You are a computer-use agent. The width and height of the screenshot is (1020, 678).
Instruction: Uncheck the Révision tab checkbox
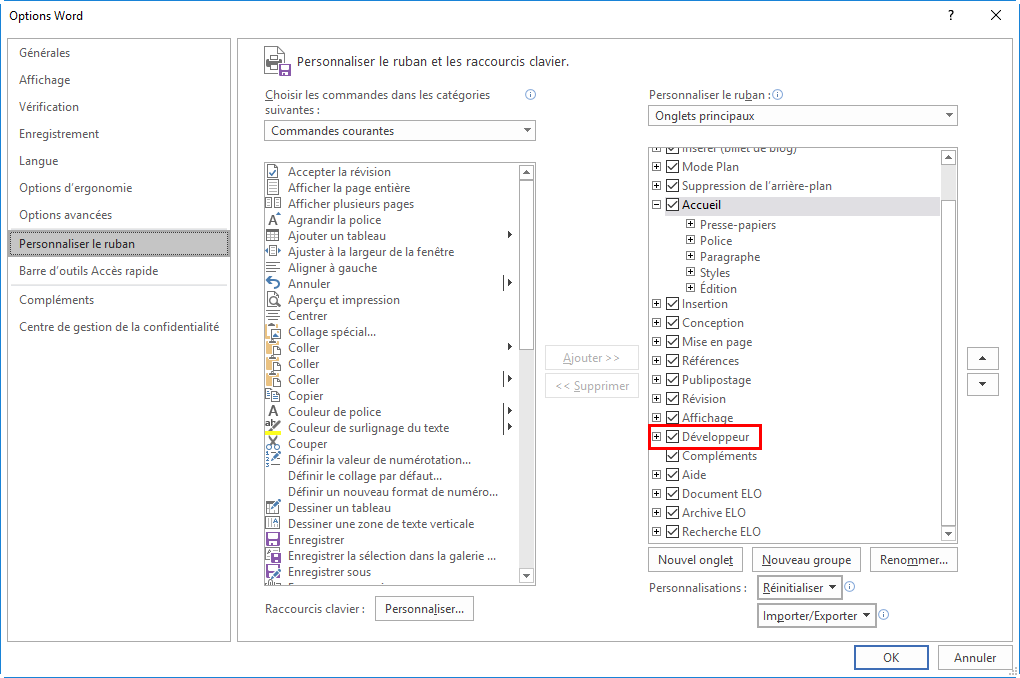(672, 398)
